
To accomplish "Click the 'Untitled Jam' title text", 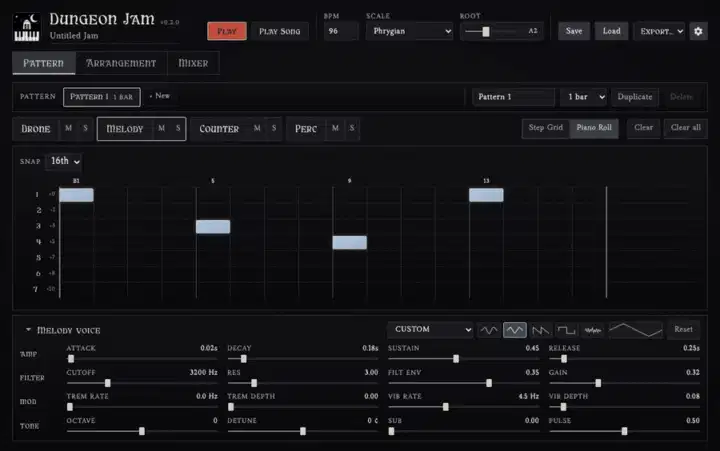I will (x=74, y=36).
